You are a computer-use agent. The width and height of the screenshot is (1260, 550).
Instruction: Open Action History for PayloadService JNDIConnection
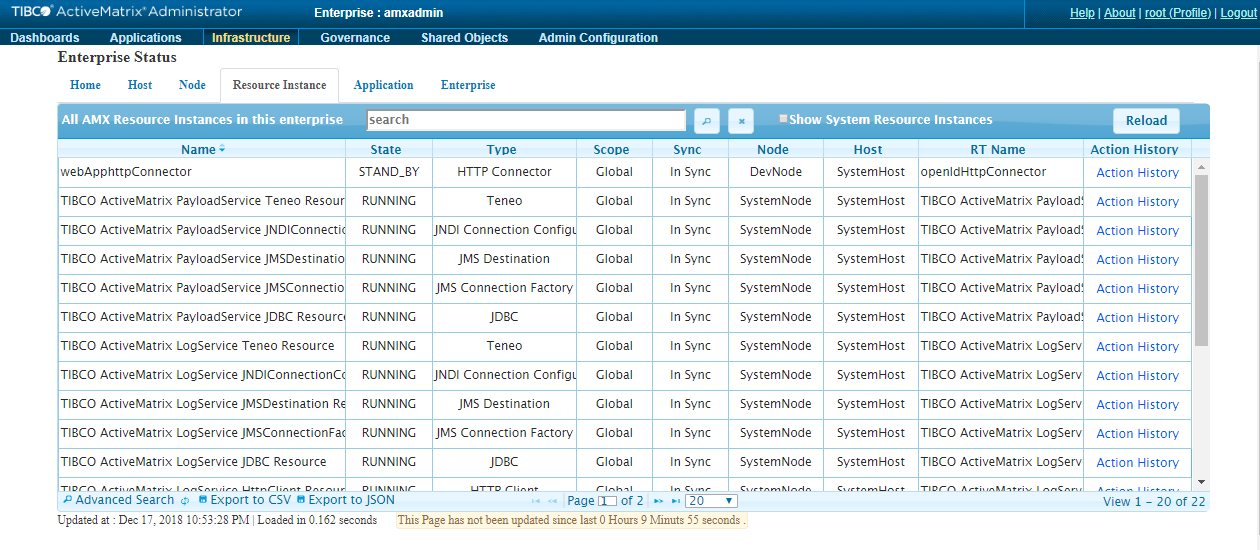1137,230
